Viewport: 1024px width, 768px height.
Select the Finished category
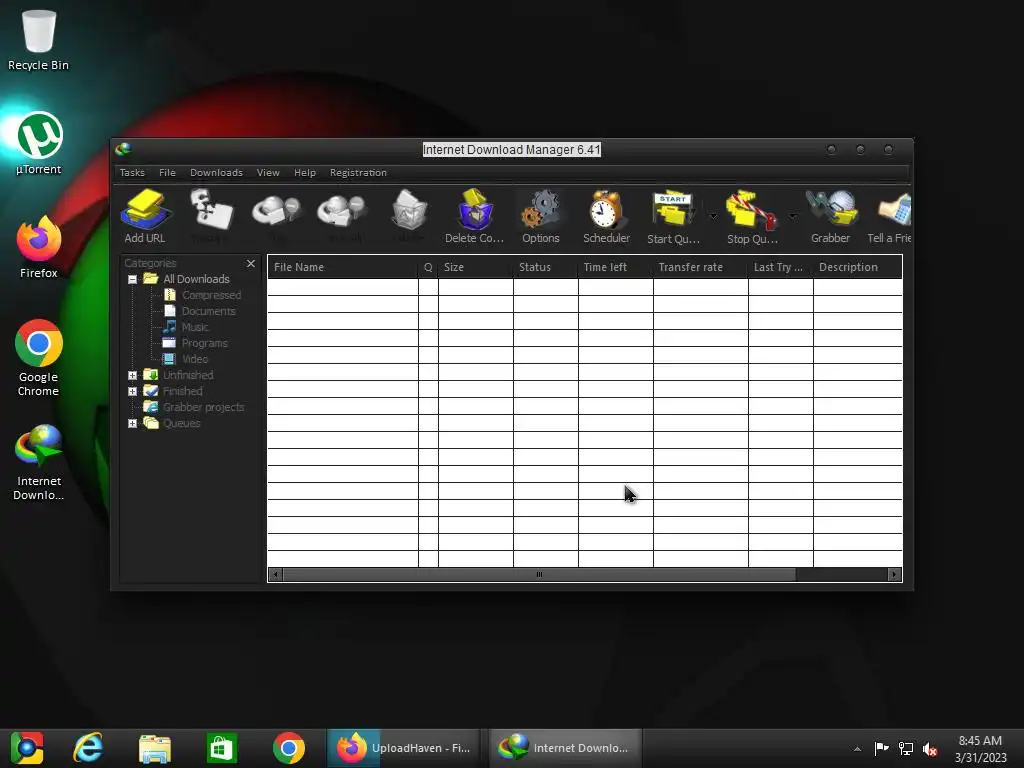pyautogui.click(x=182, y=391)
